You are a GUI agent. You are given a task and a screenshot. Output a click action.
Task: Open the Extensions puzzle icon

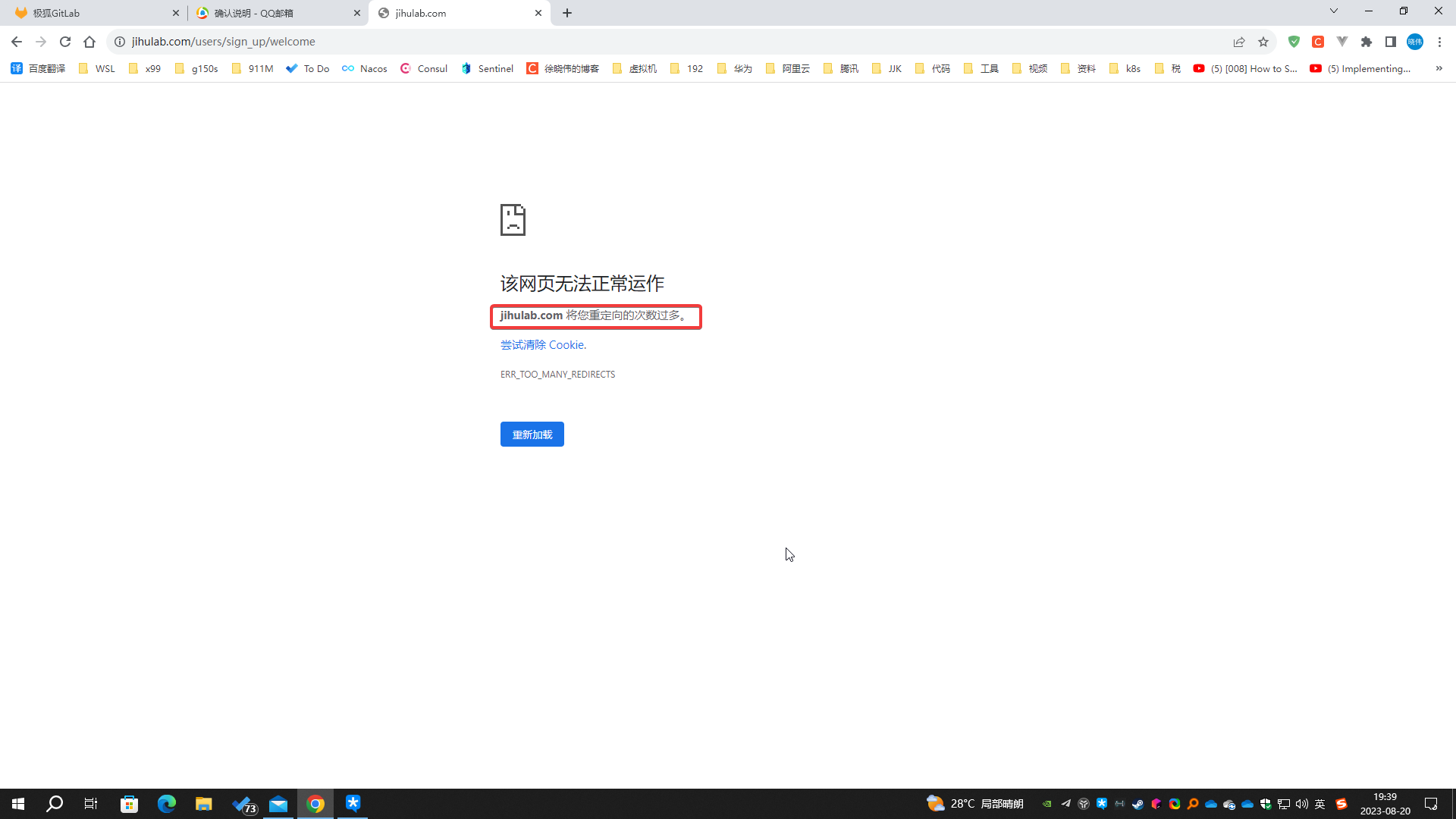coord(1367,42)
